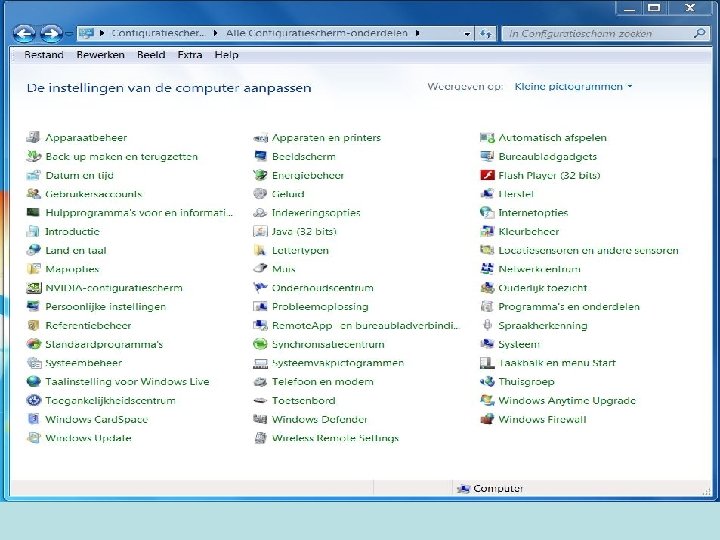720x540 pixels.
Task: Click the Synchronisatiecentrum icon
Action: tap(260, 344)
